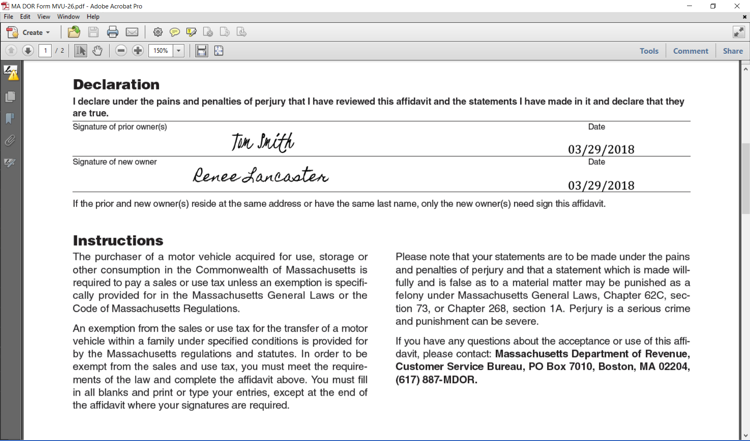This screenshot has width=750, height=441.
Task: Zoom in with the plus button
Action: pyautogui.click(x=138, y=50)
